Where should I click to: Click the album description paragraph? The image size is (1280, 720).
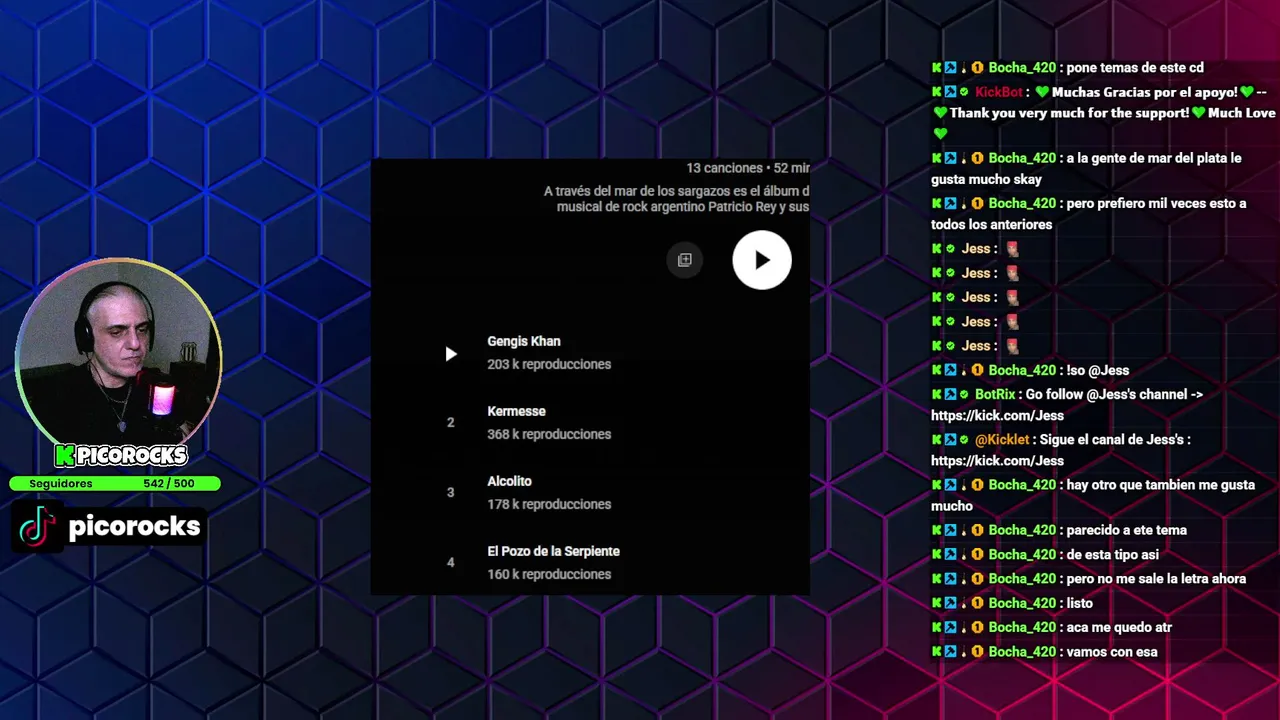(676, 198)
